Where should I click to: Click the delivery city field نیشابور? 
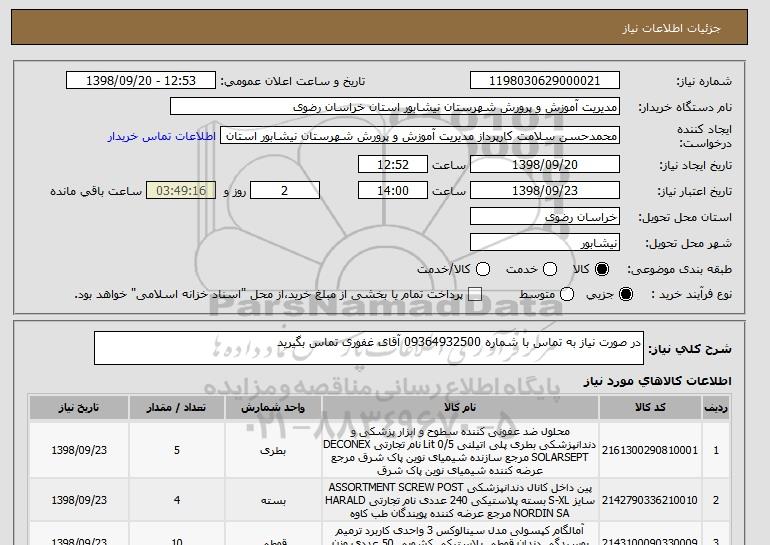pos(545,243)
